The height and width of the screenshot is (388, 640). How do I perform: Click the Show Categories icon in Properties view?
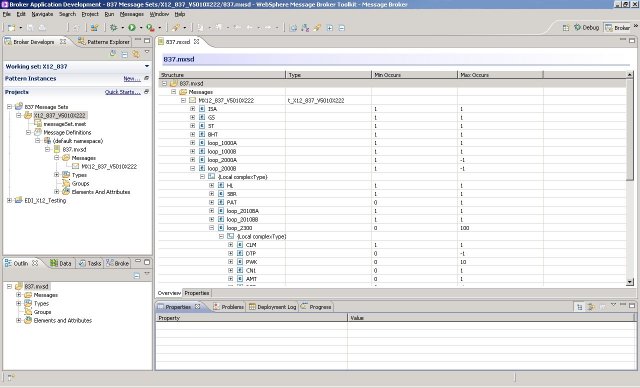[579, 307]
